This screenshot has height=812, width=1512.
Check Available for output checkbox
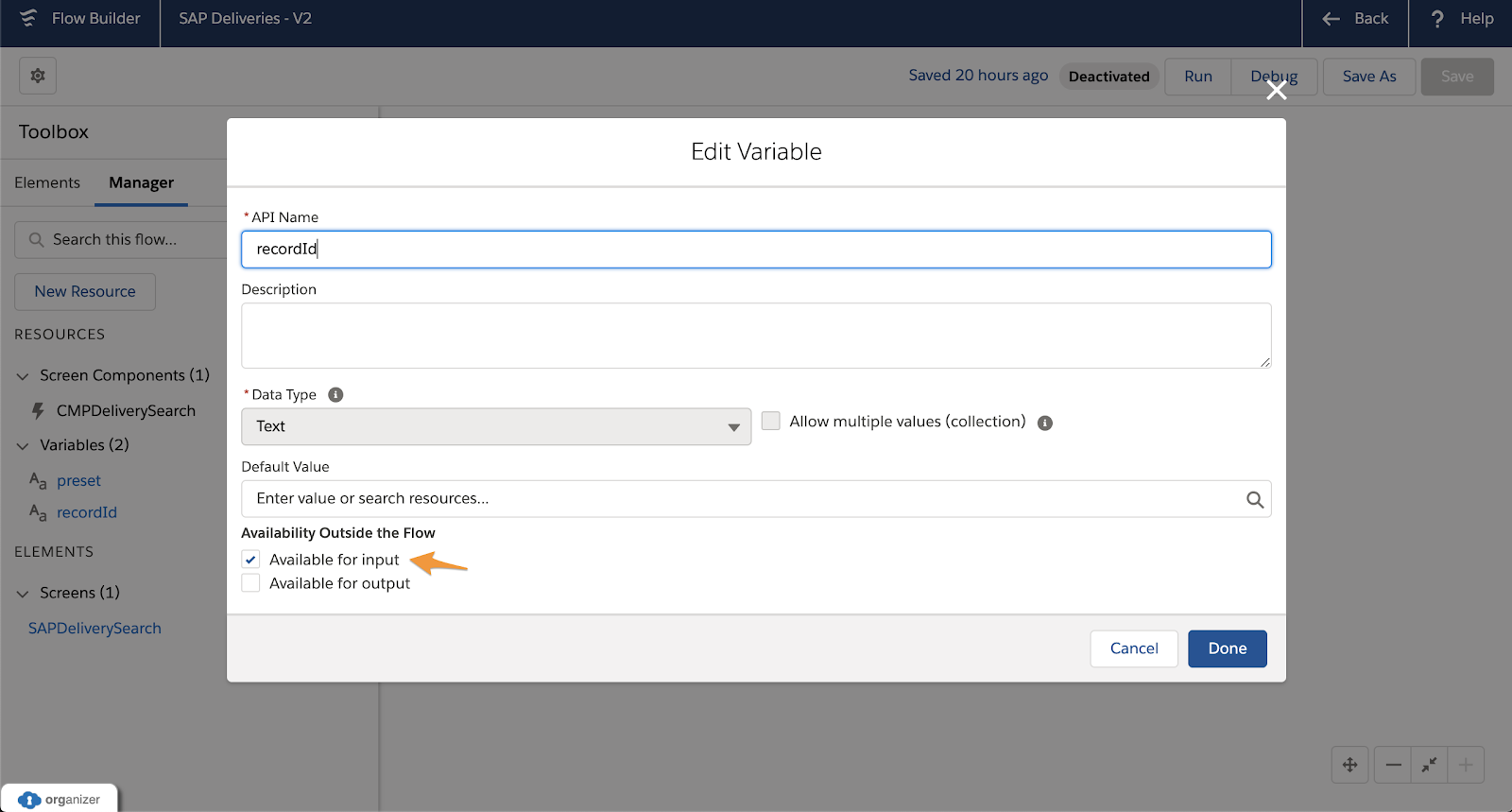point(250,583)
